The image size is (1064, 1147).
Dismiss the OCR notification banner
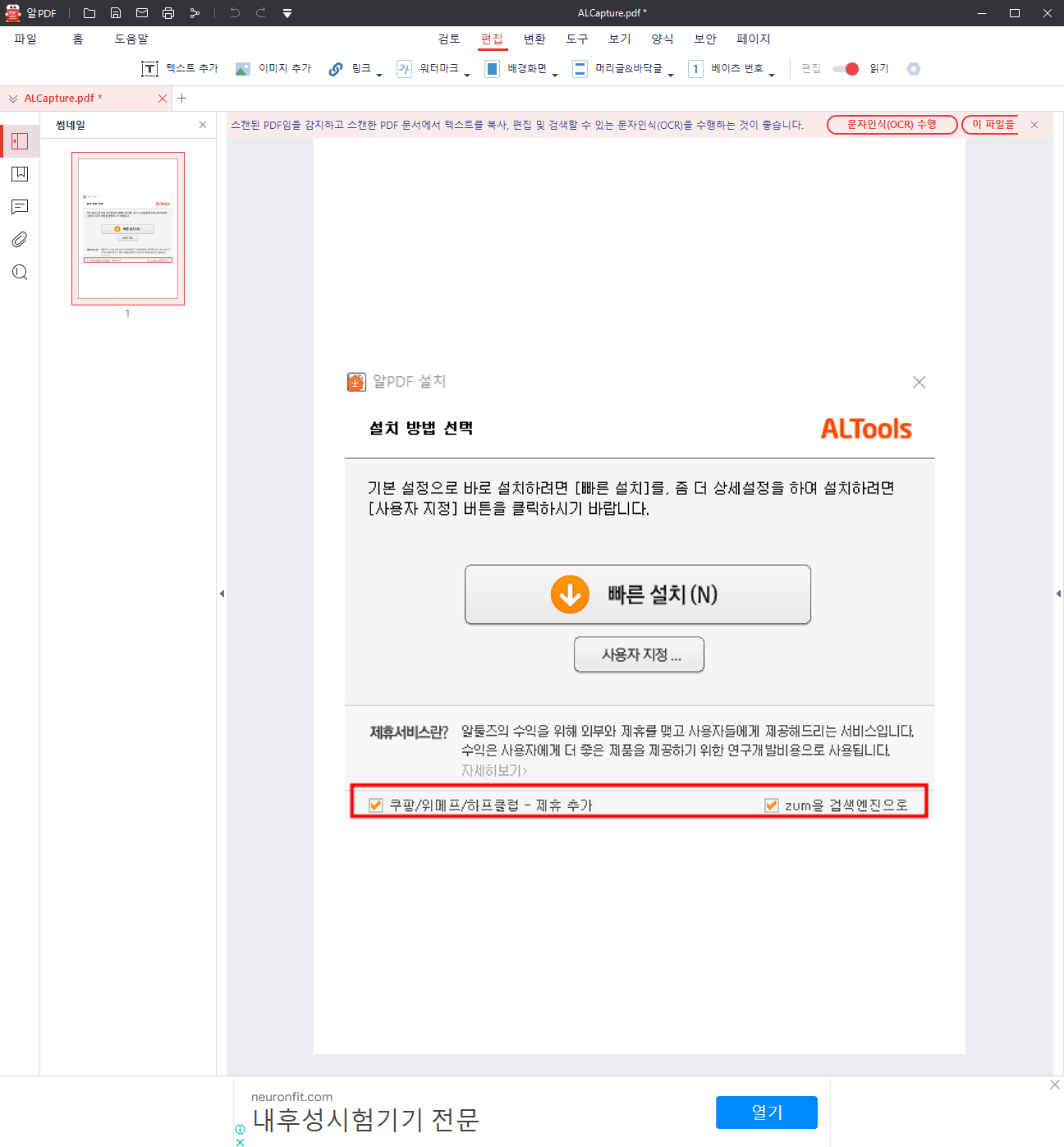pyautogui.click(x=1034, y=125)
